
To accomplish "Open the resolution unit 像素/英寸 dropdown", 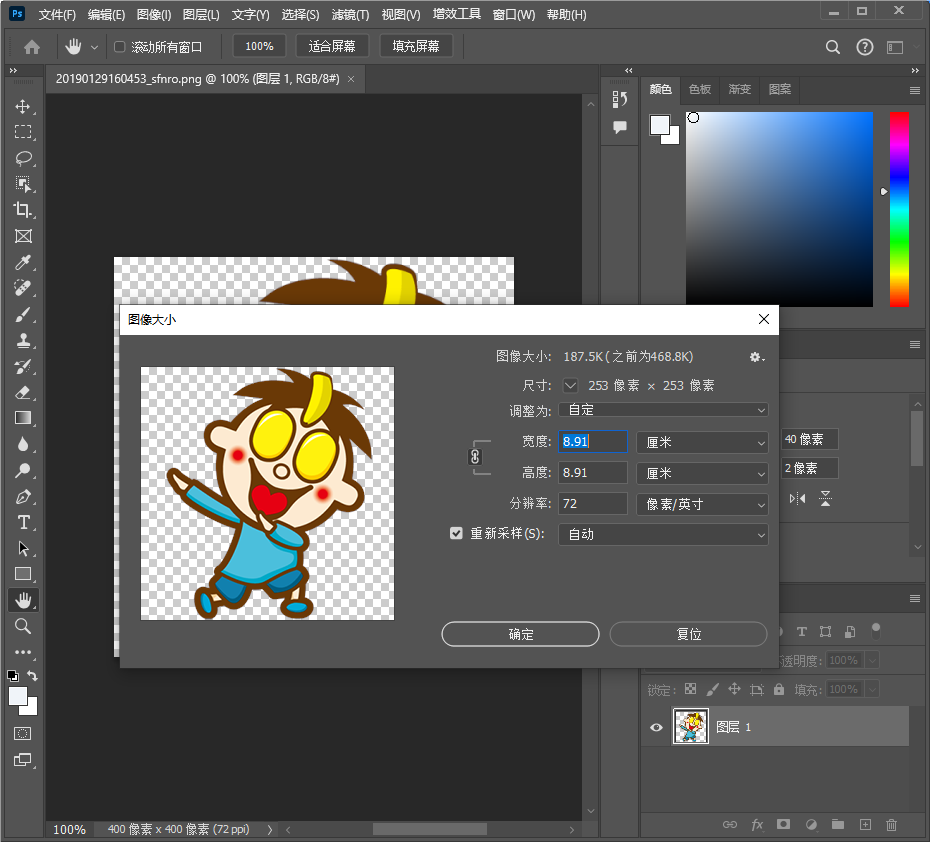I will [x=702, y=504].
